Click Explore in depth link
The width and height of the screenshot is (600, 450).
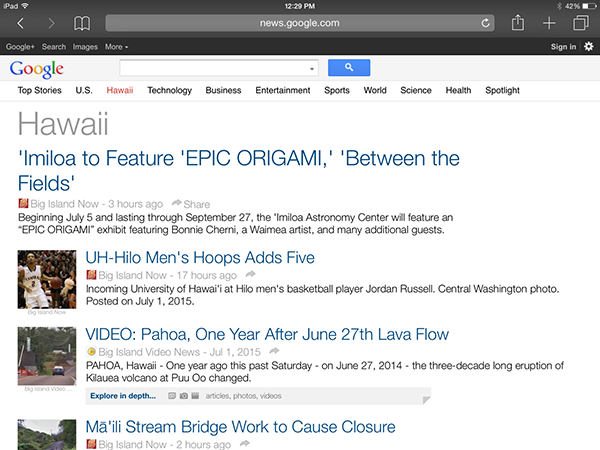click(123, 396)
